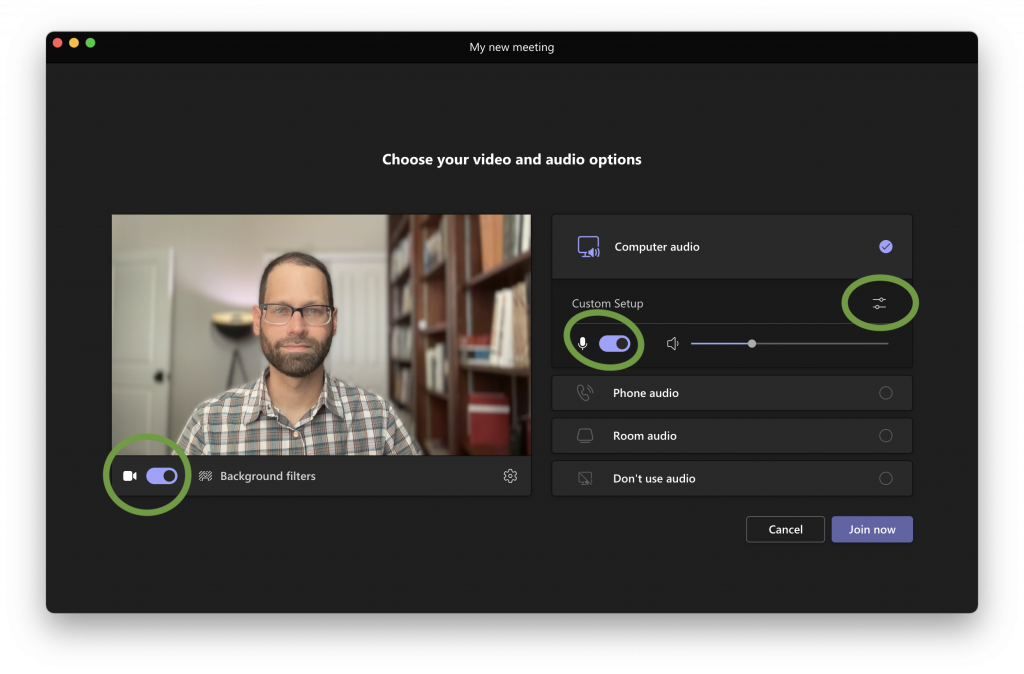
Task: Click the microphone icon beside the mic toggle
Action: click(584, 342)
